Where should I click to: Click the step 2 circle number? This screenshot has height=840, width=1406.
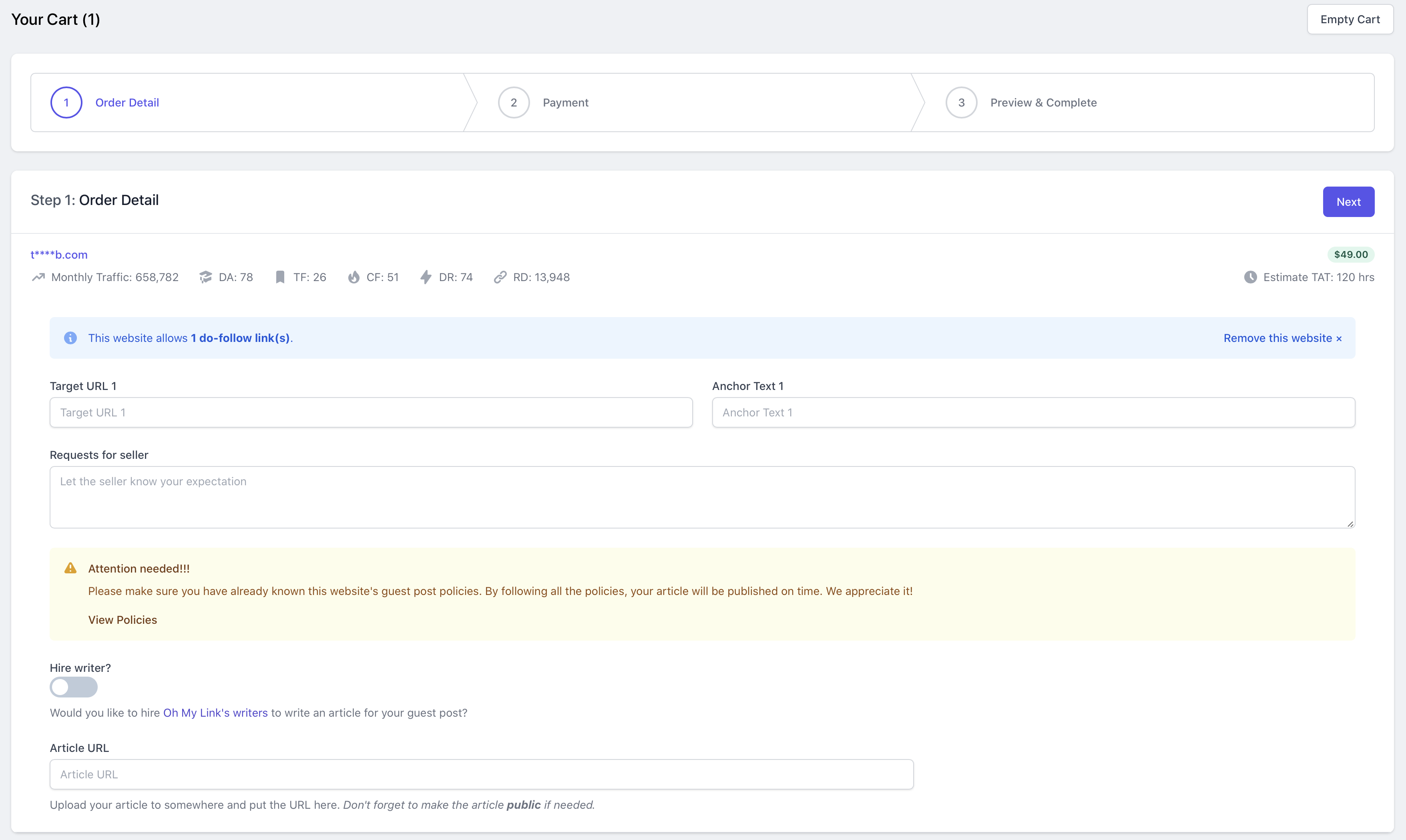(x=514, y=102)
